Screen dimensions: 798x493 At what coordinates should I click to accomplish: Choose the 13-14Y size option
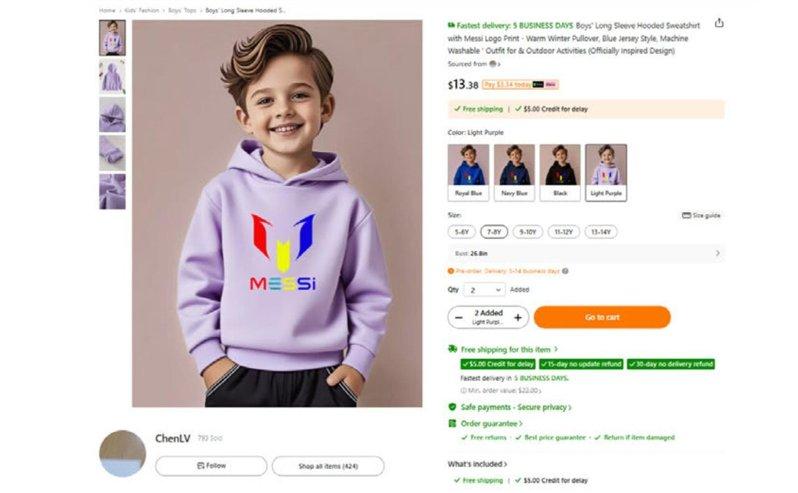coord(600,232)
